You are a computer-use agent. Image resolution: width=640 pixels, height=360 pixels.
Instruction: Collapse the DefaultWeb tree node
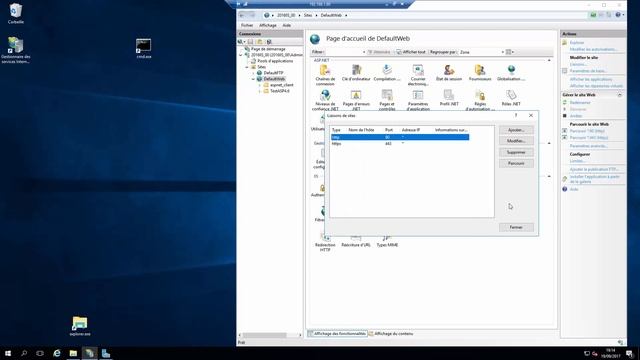click(x=253, y=79)
